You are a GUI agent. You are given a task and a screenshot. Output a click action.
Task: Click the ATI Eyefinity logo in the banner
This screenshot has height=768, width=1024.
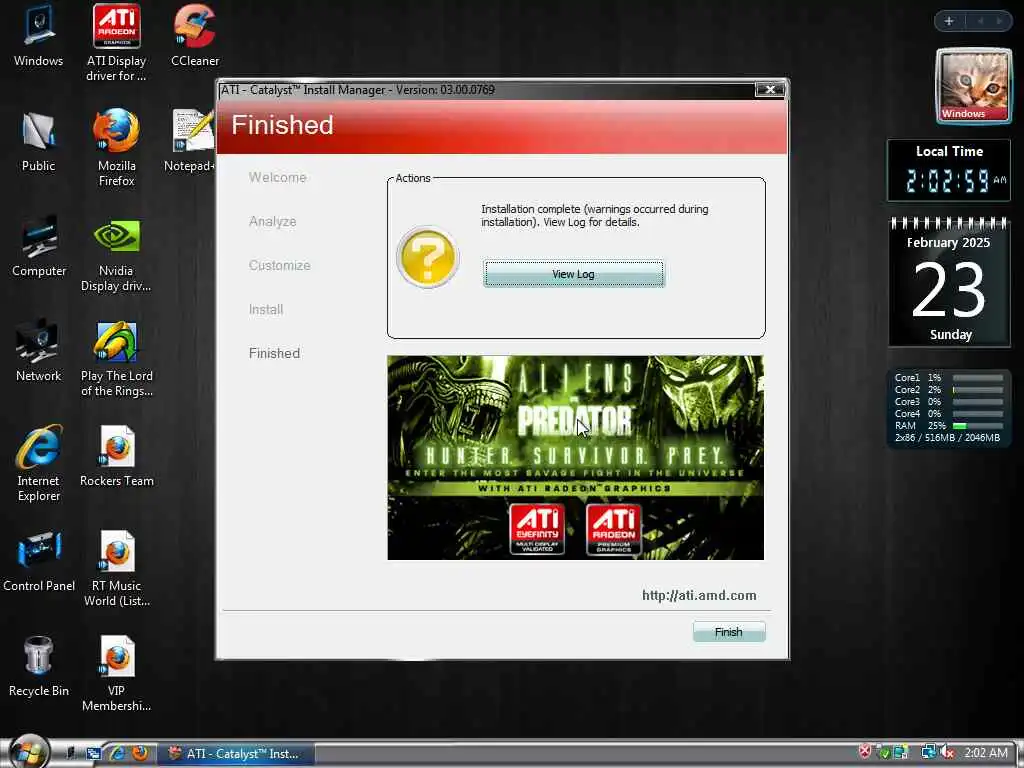(x=537, y=529)
